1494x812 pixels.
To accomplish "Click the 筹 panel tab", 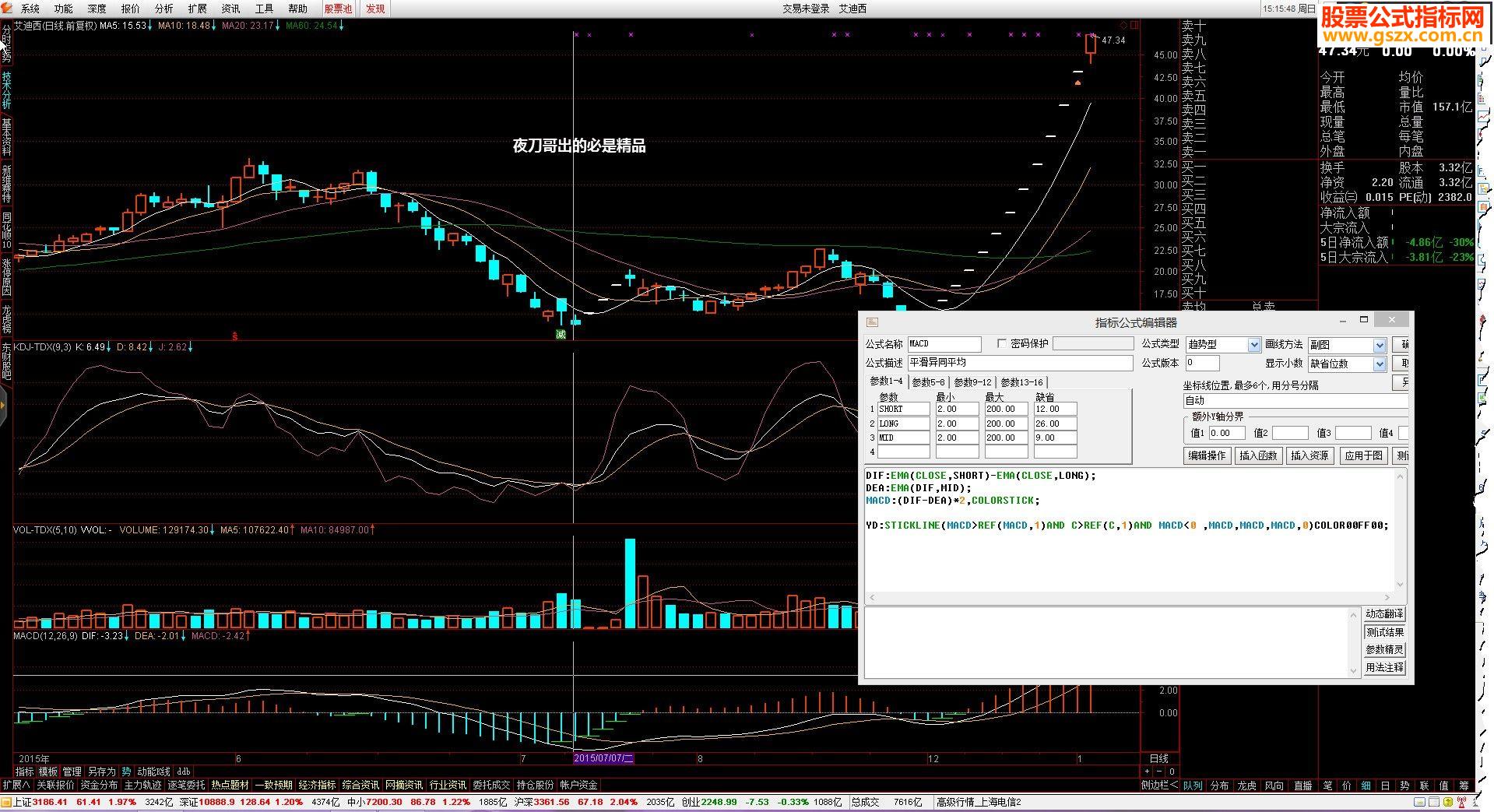I will tap(1464, 786).
